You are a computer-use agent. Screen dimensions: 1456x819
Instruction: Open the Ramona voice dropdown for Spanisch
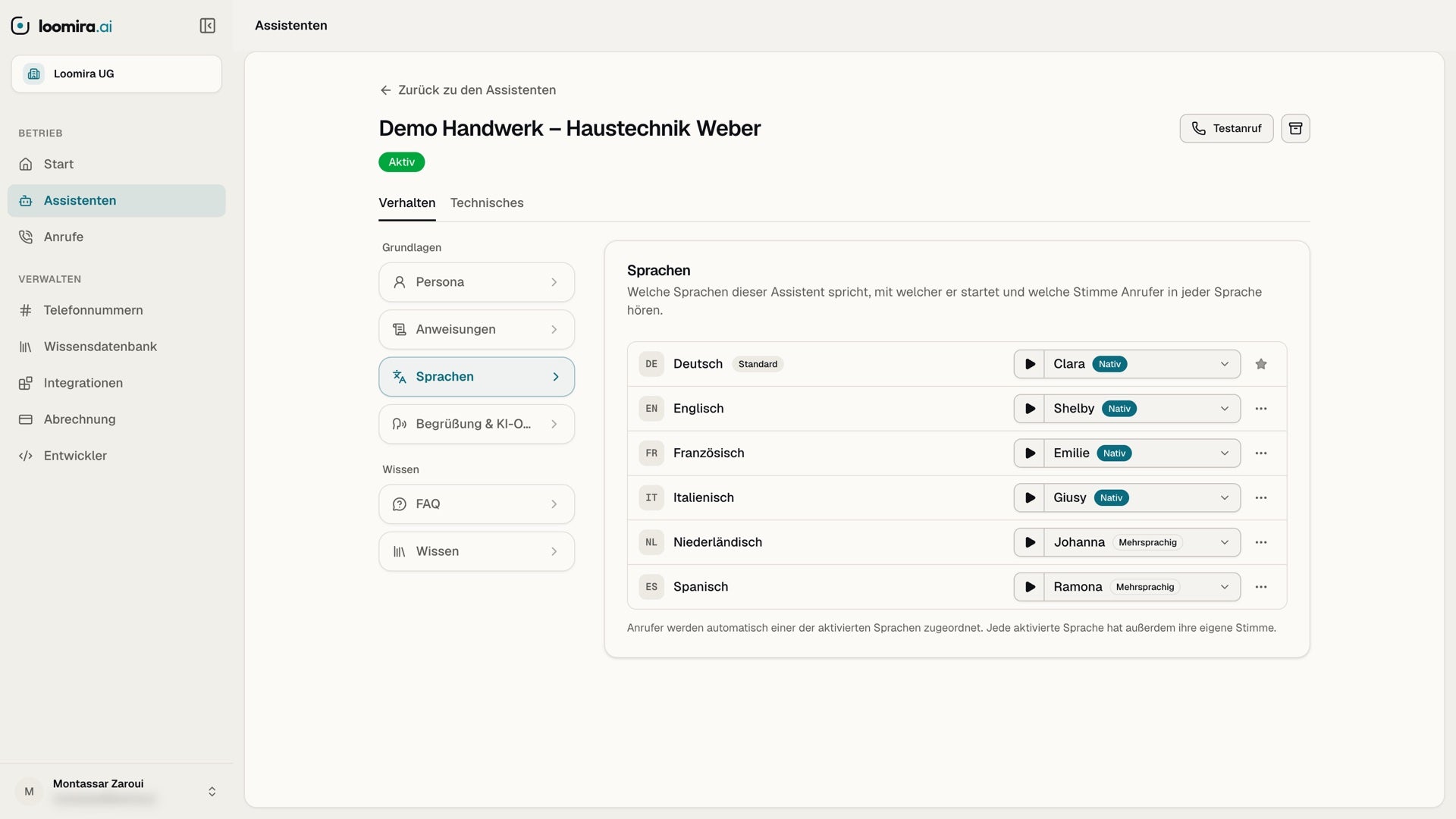coord(1142,587)
